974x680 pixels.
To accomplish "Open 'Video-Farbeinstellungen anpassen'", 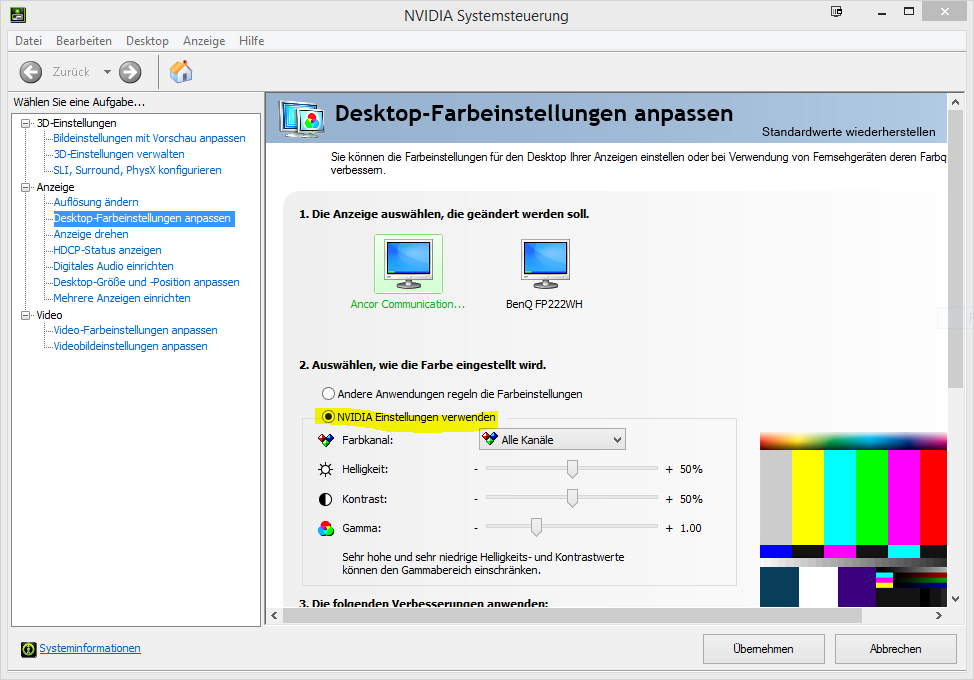I will click(x=135, y=330).
